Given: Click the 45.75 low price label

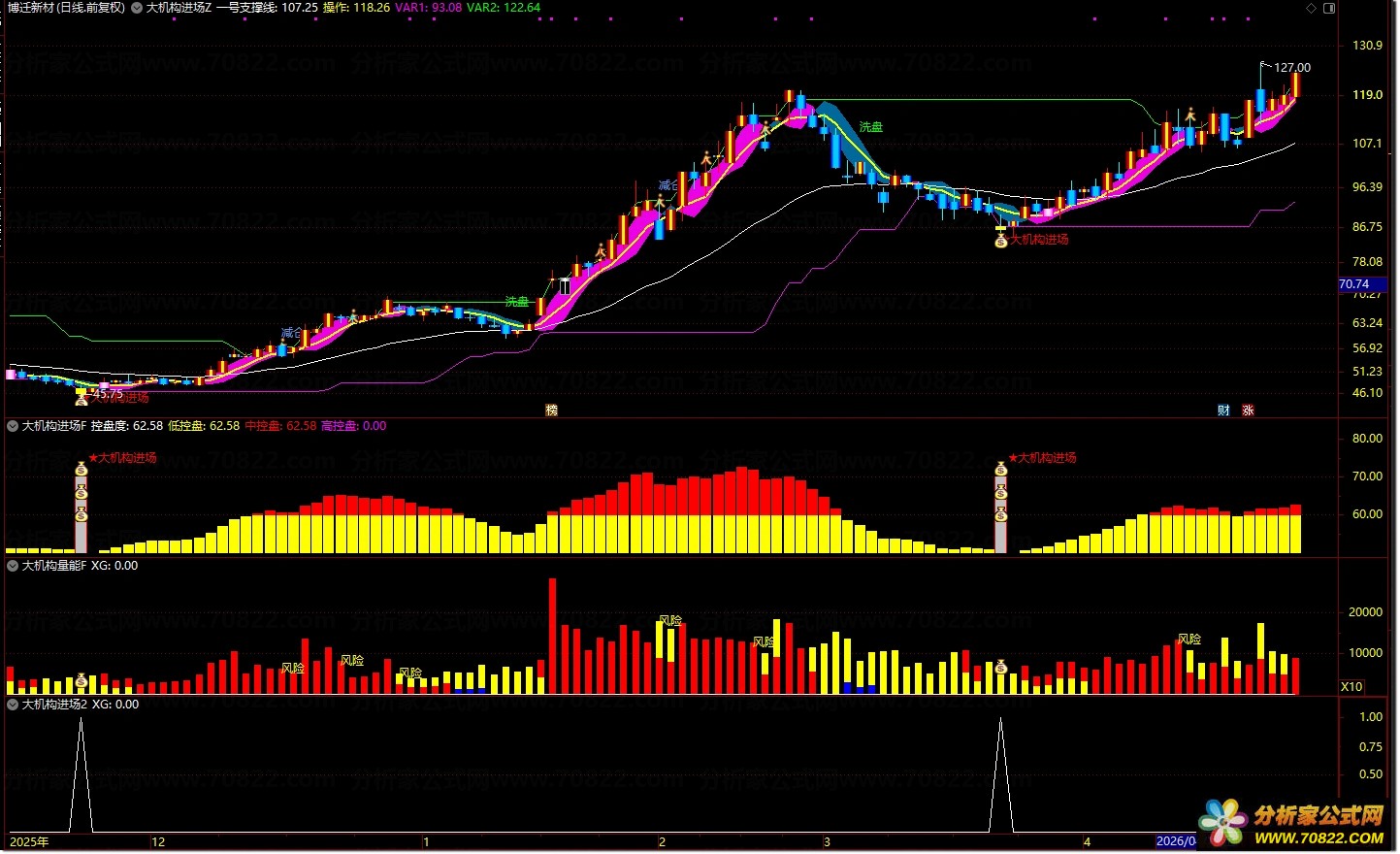Looking at the screenshot, I should pyautogui.click(x=108, y=394).
